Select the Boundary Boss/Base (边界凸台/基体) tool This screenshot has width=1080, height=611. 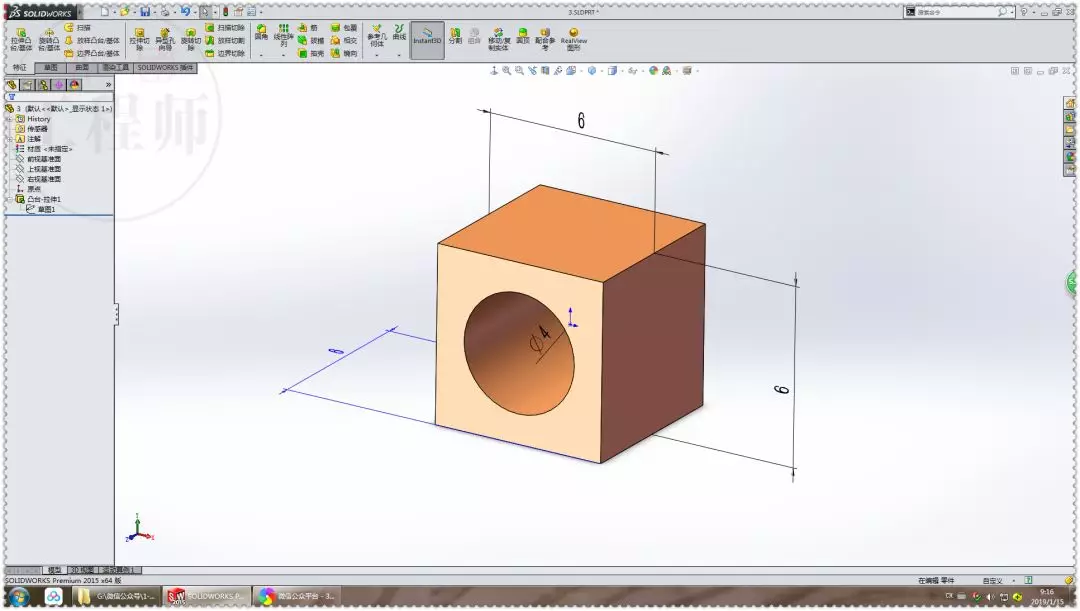pos(92,53)
